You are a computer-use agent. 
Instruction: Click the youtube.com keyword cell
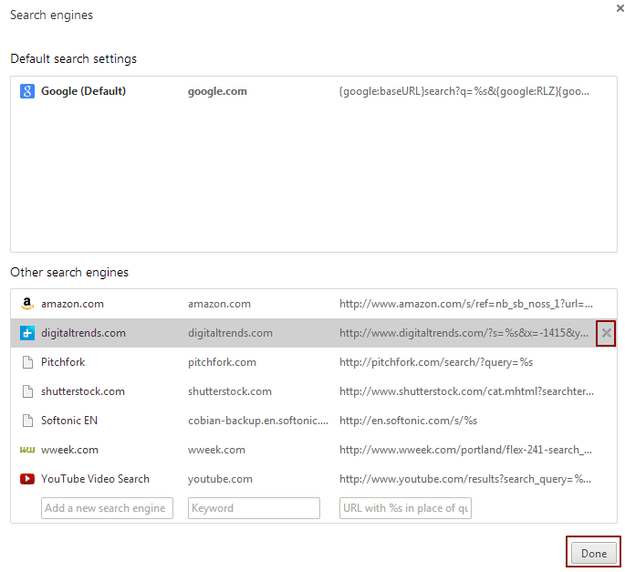click(220, 479)
